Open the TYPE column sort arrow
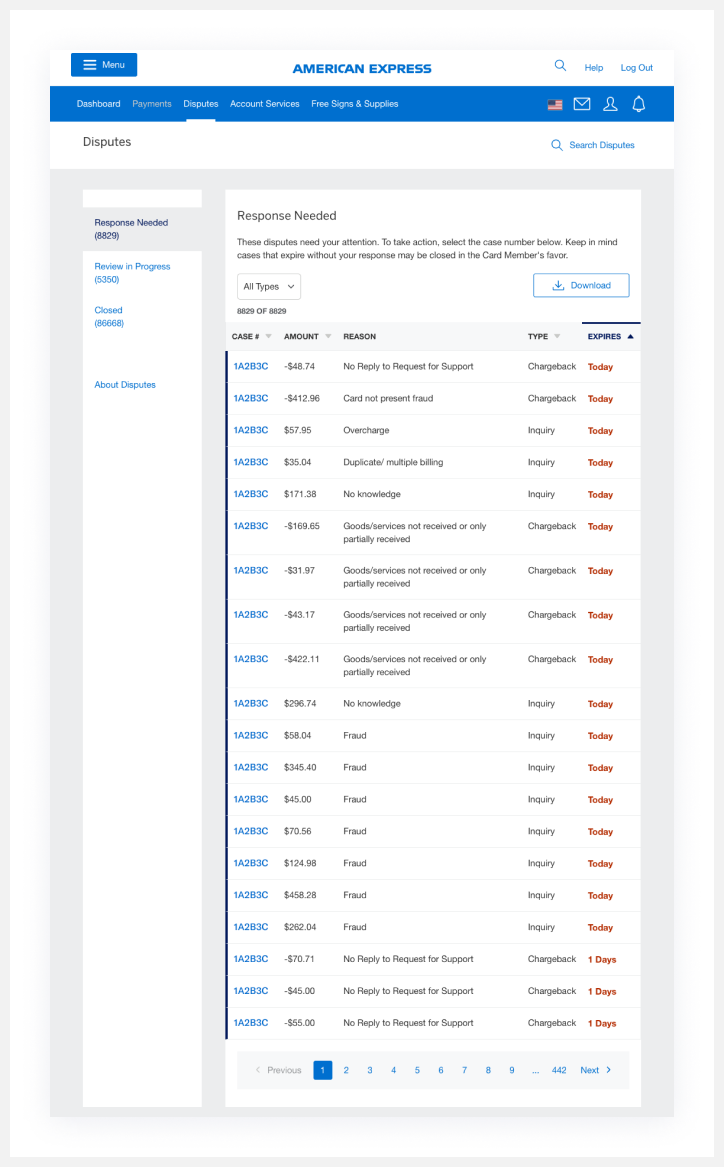This screenshot has height=1167, width=724. [x=556, y=336]
